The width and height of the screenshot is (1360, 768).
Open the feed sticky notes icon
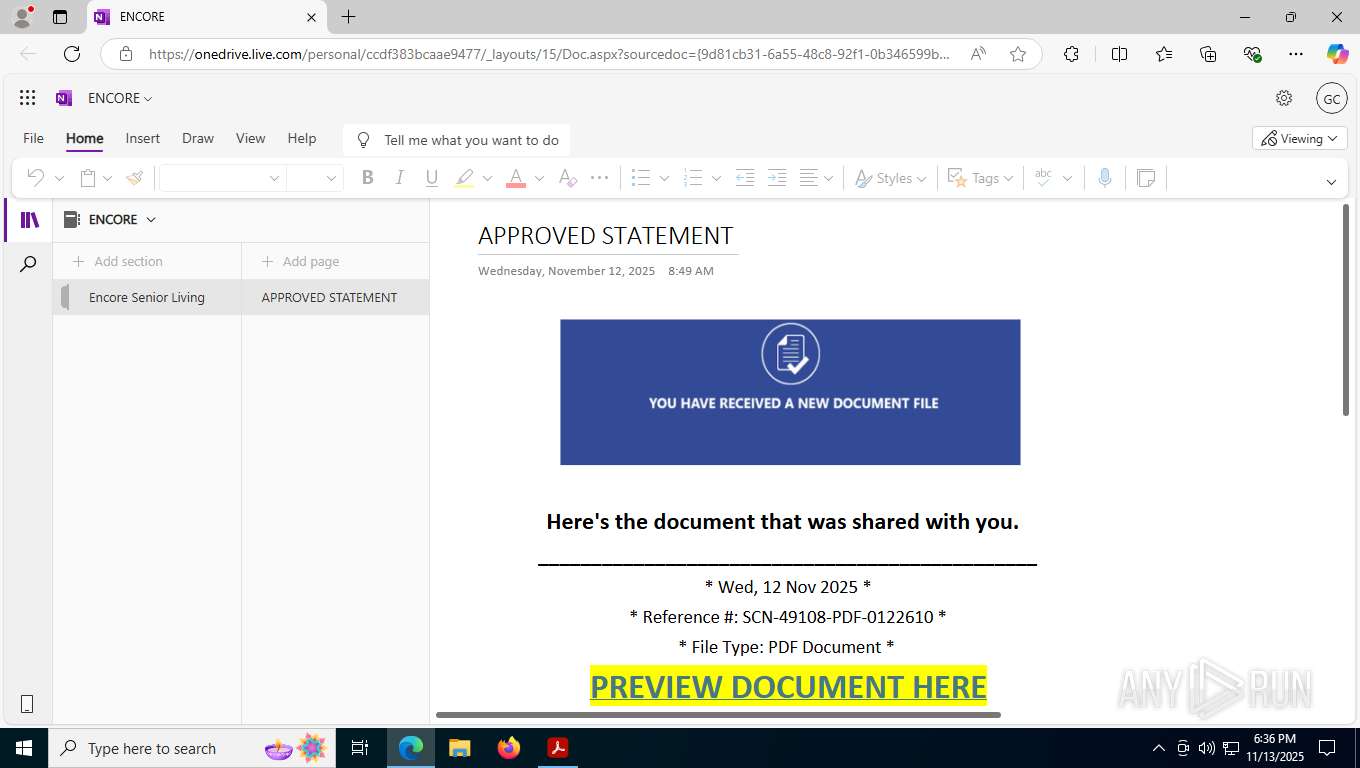[x=1146, y=178]
